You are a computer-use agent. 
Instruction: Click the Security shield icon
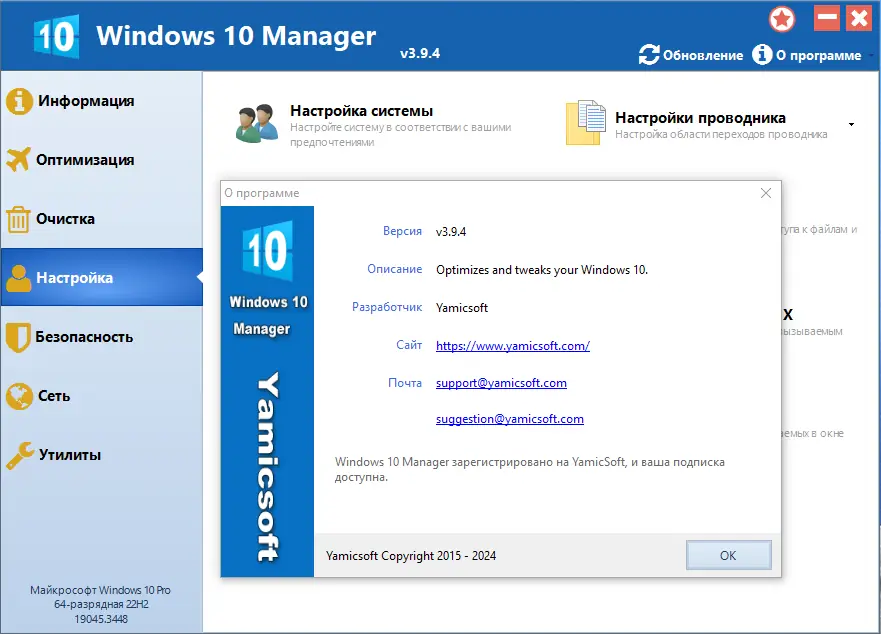pos(18,337)
